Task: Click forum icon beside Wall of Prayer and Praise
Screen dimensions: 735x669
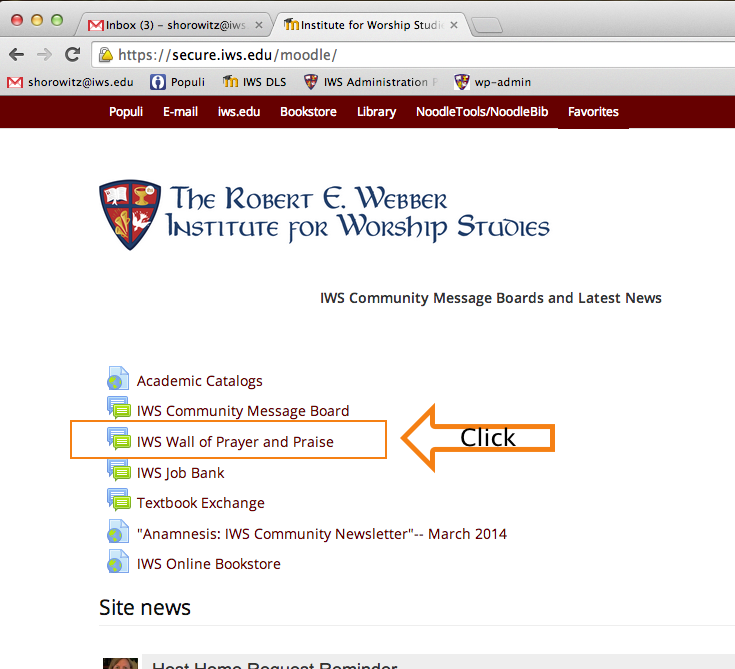Action: 119,438
